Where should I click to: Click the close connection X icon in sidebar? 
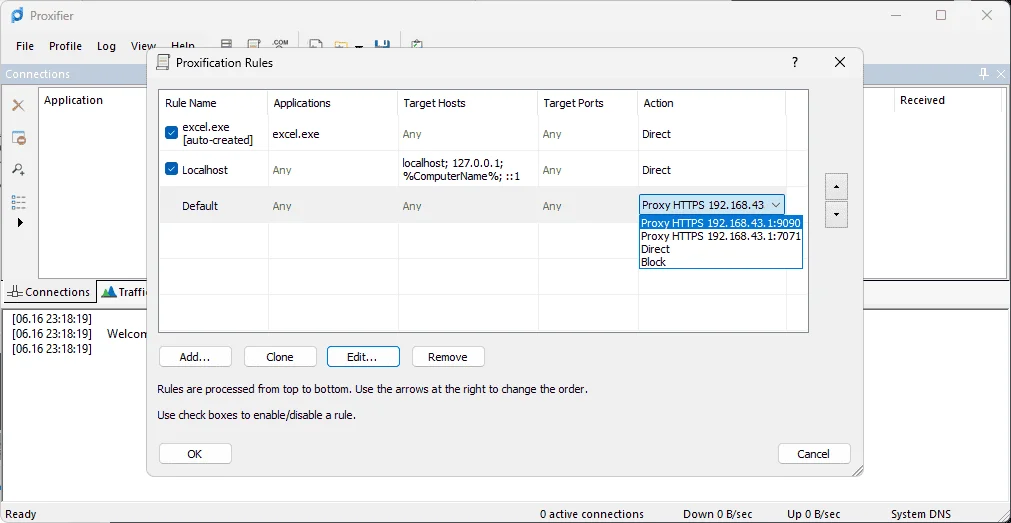tap(19, 105)
